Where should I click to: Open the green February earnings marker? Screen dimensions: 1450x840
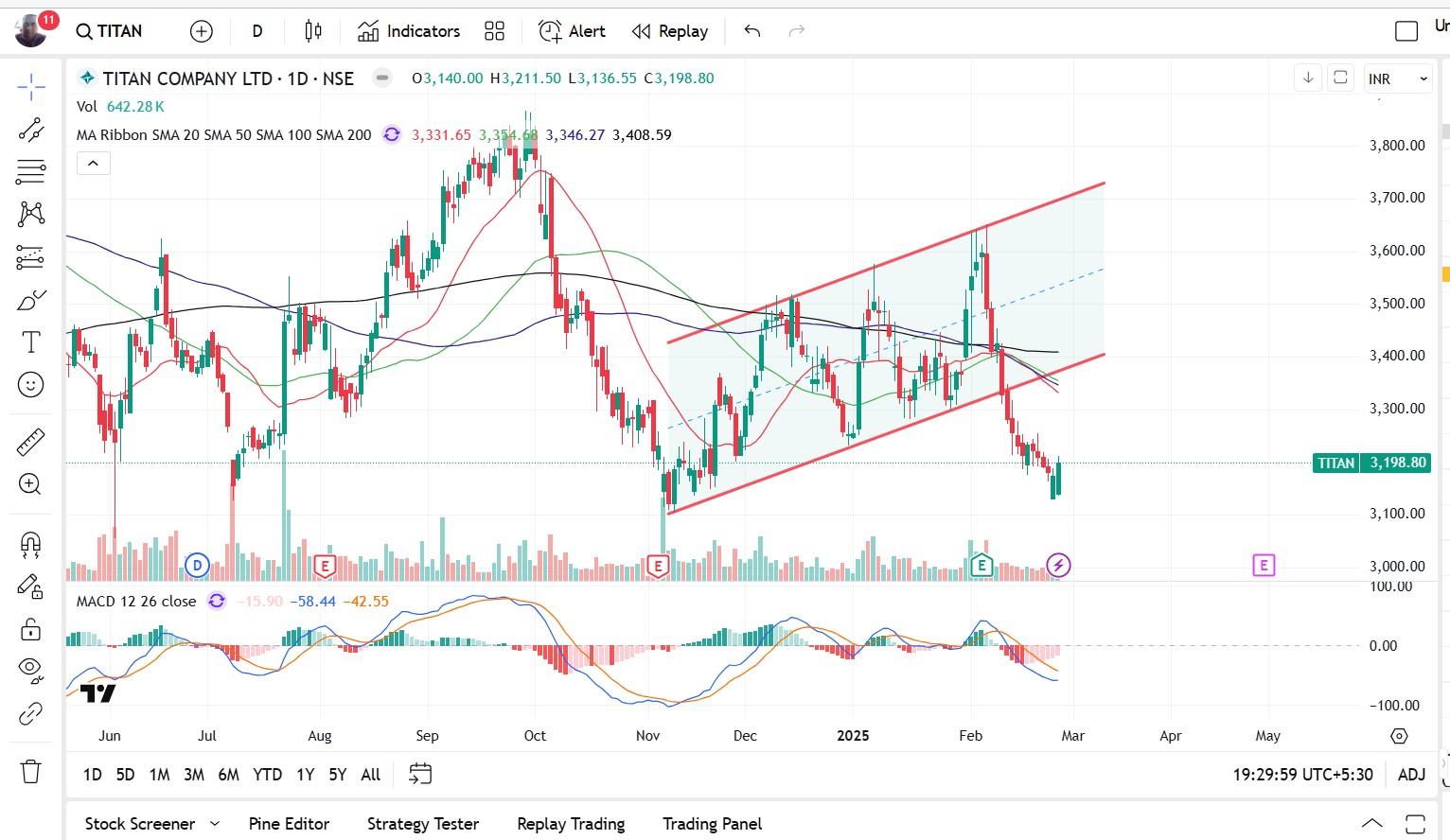(981, 566)
